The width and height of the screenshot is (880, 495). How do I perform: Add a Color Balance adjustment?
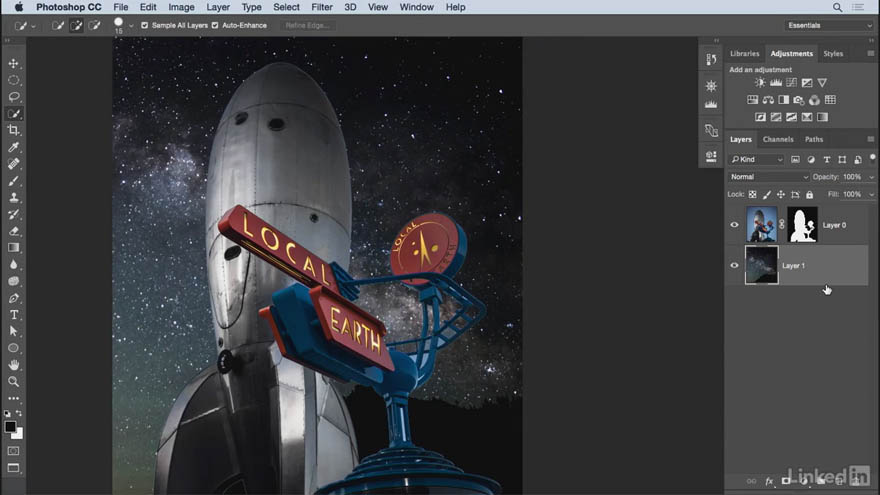pyautogui.click(x=768, y=100)
